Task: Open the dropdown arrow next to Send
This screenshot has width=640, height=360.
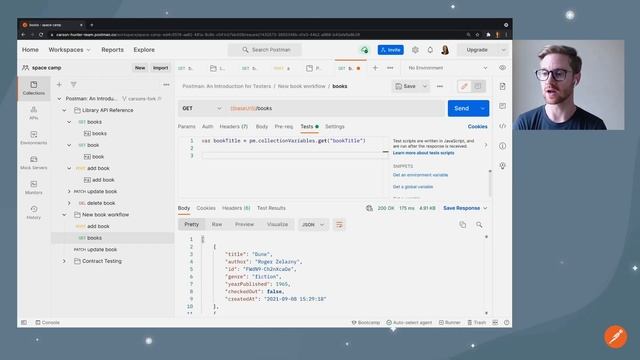Action: [x=483, y=108]
